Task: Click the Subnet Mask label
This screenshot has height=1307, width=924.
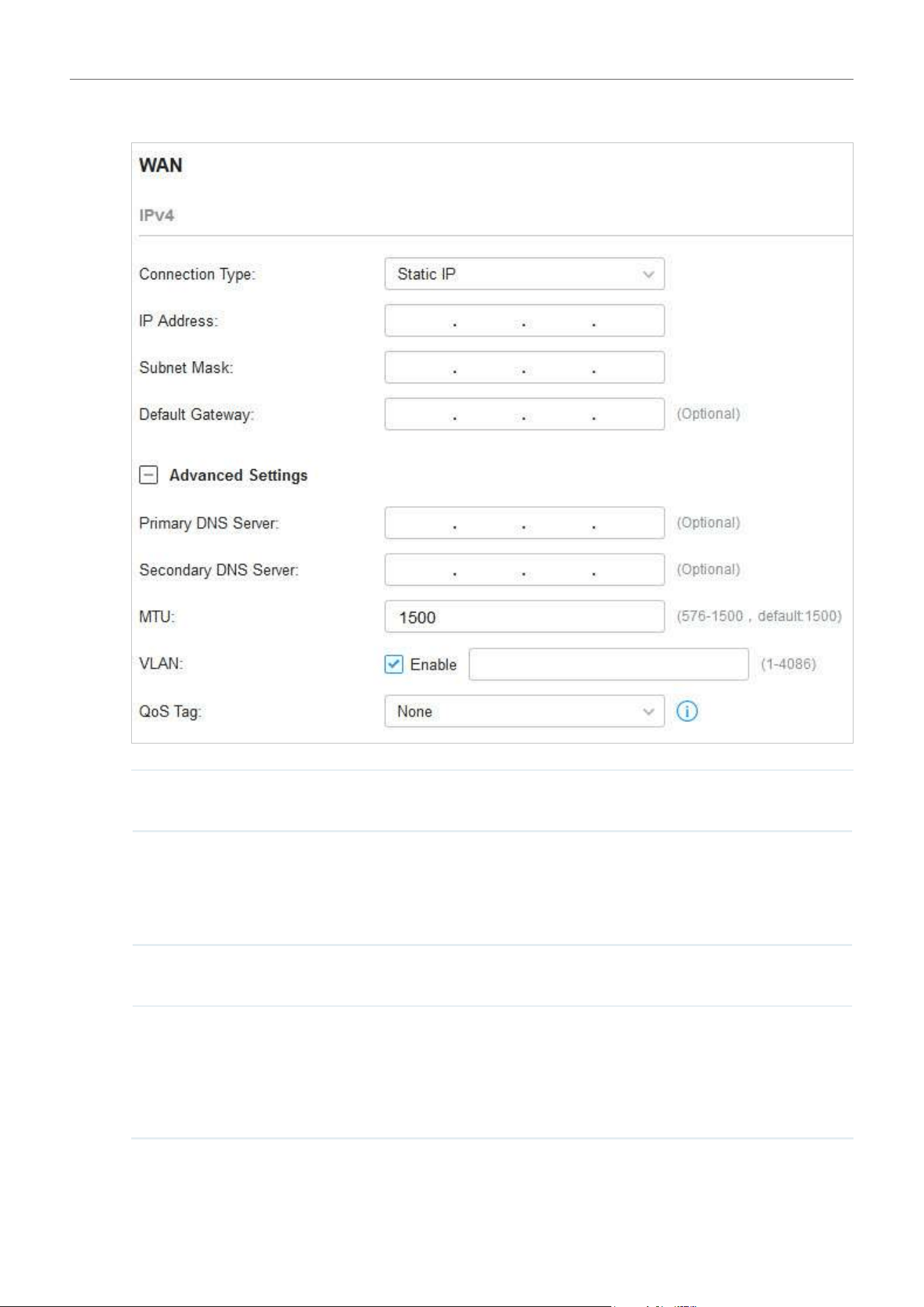Action: (x=186, y=368)
